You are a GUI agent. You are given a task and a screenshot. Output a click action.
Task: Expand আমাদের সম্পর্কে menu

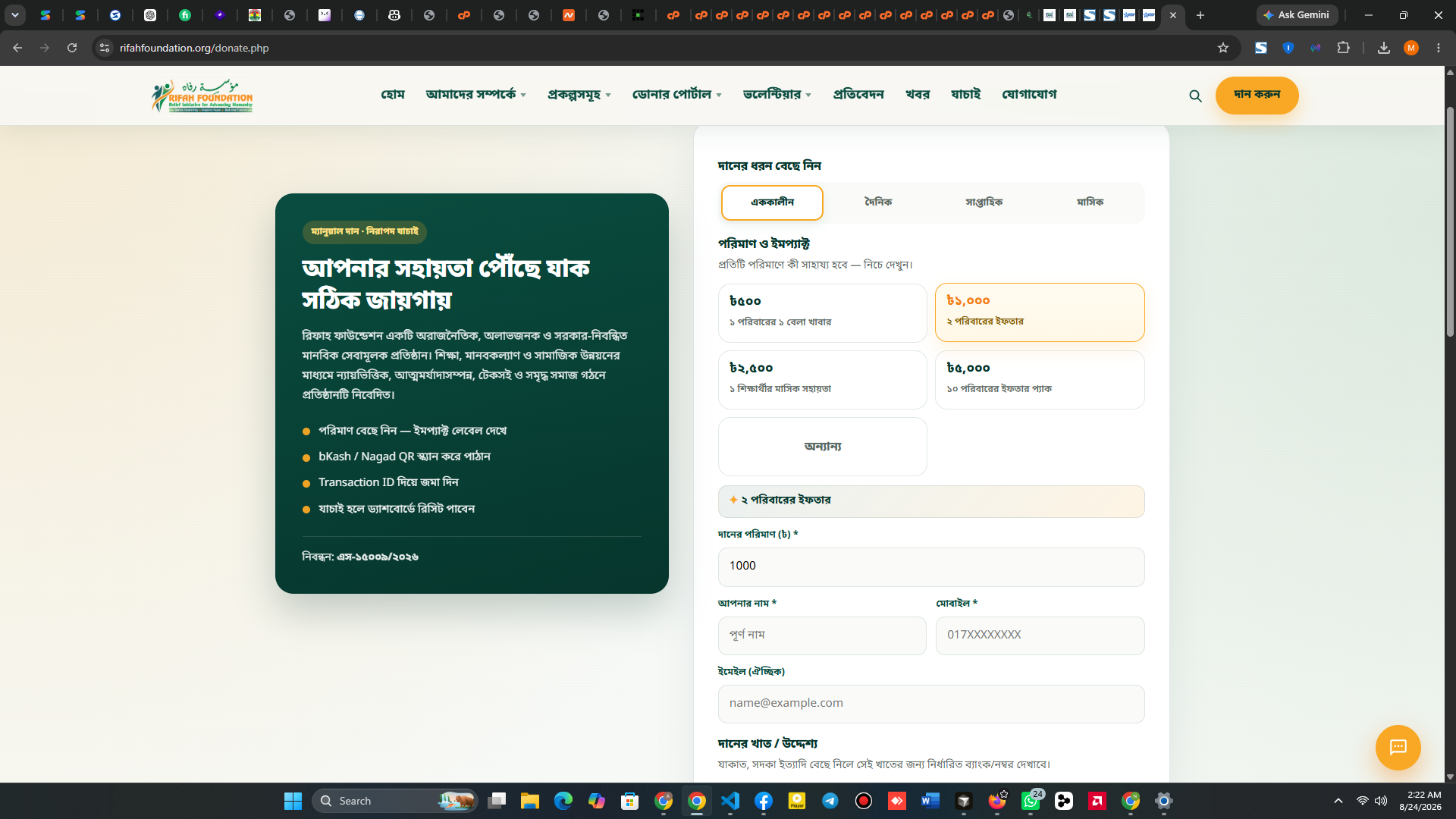click(x=475, y=95)
